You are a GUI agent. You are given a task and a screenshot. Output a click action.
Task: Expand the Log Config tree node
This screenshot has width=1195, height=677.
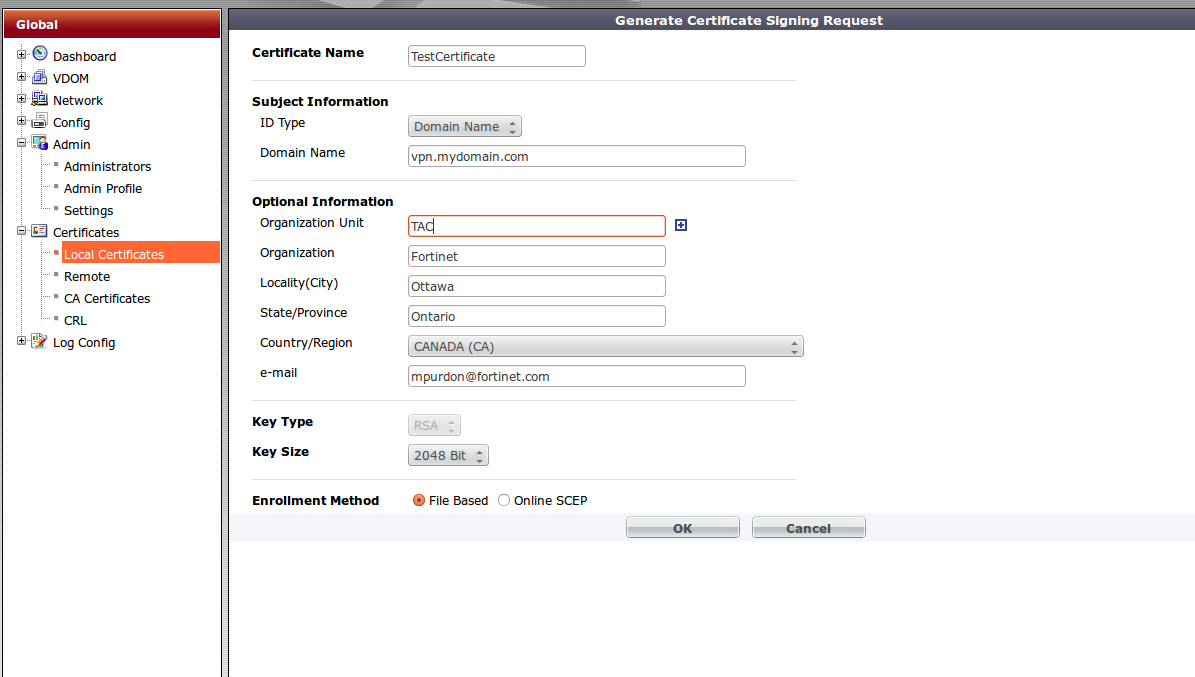21,341
